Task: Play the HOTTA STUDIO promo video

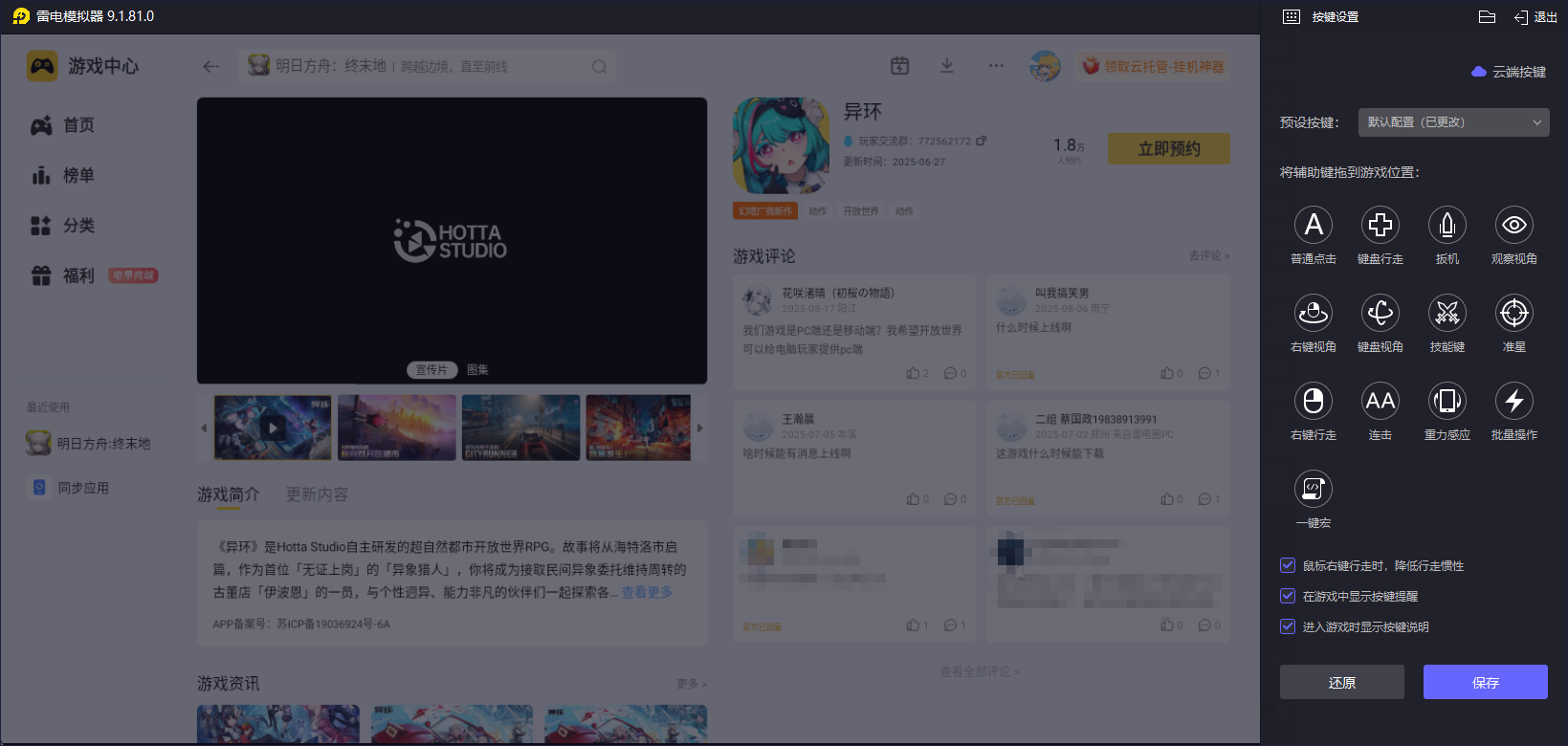Action: tap(452, 240)
